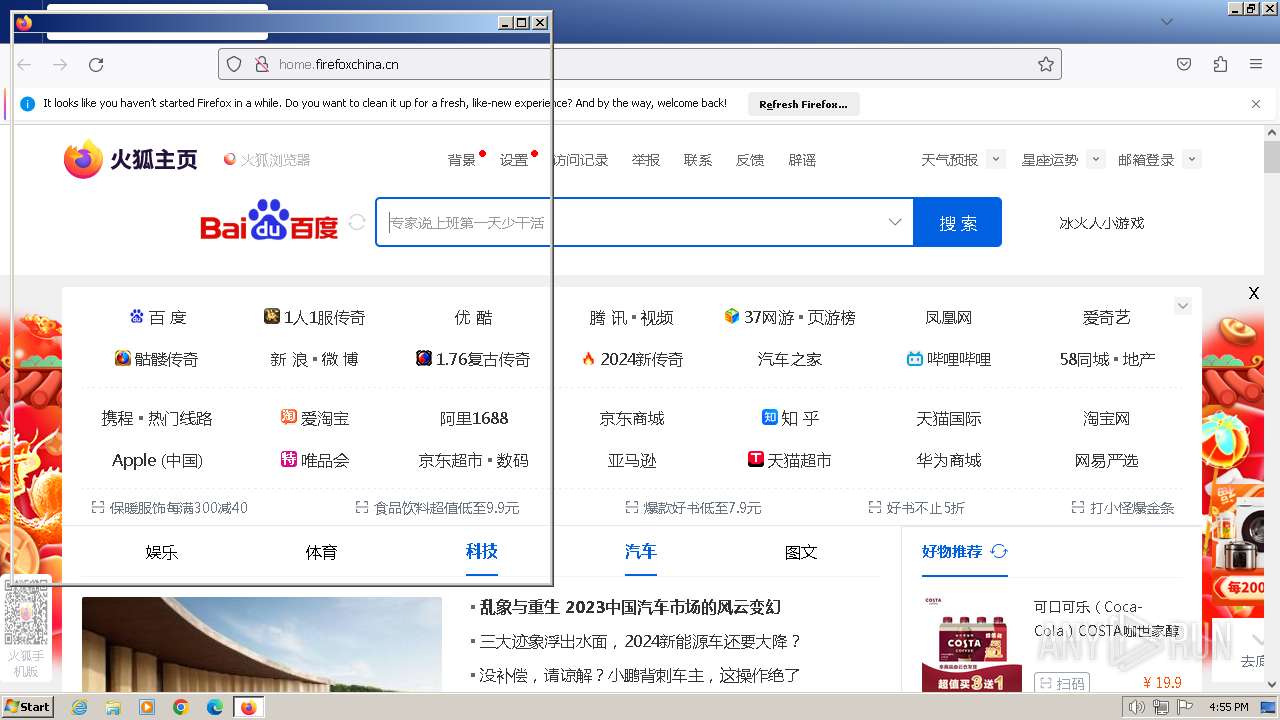The width and height of the screenshot is (1280, 720).
Task: Open the 1.76复古传奇 link
Action: (x=473, y=359)
